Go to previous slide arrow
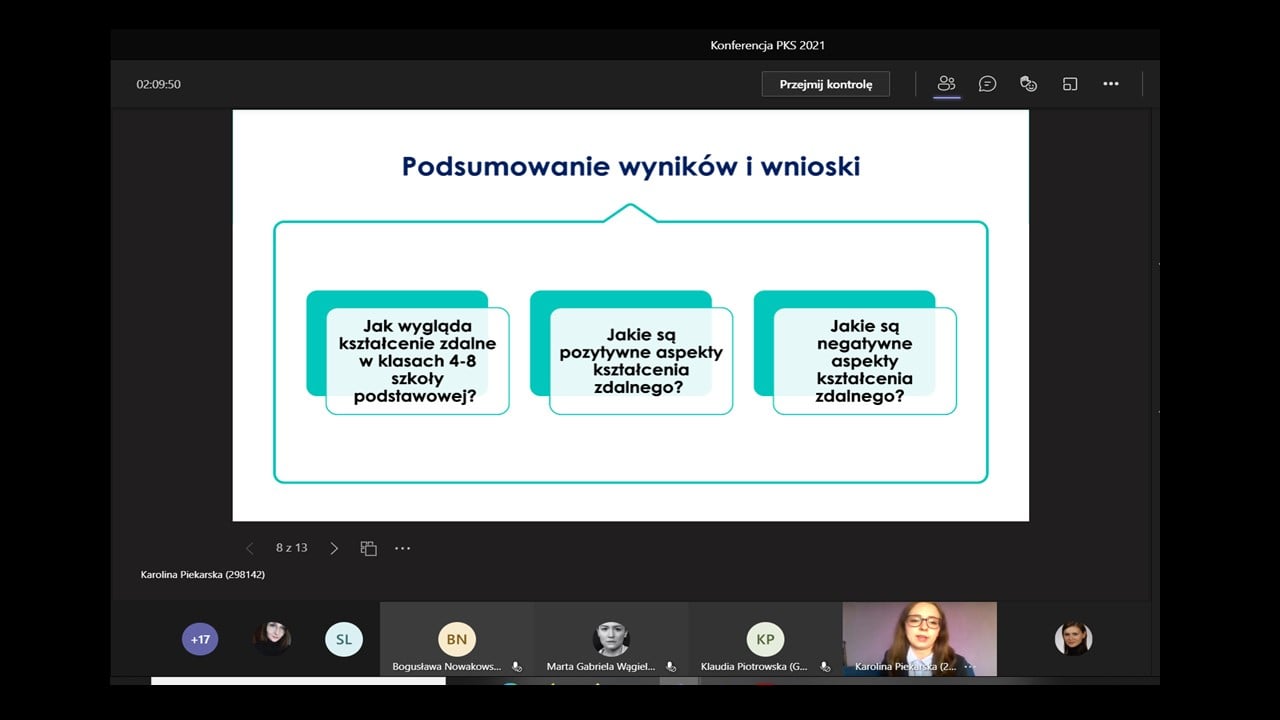Image resolution: width=1280 pixels, height=720 pixels. (250, 548)
